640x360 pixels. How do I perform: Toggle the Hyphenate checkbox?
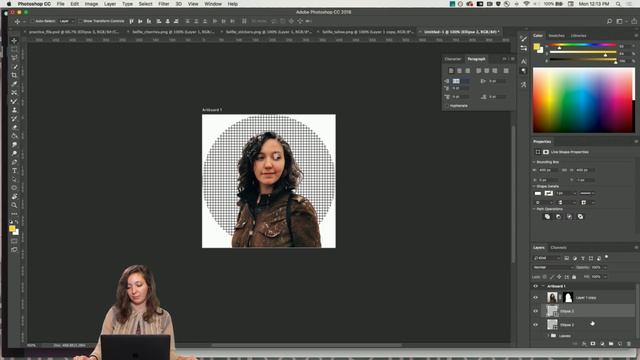pos(447,106)
